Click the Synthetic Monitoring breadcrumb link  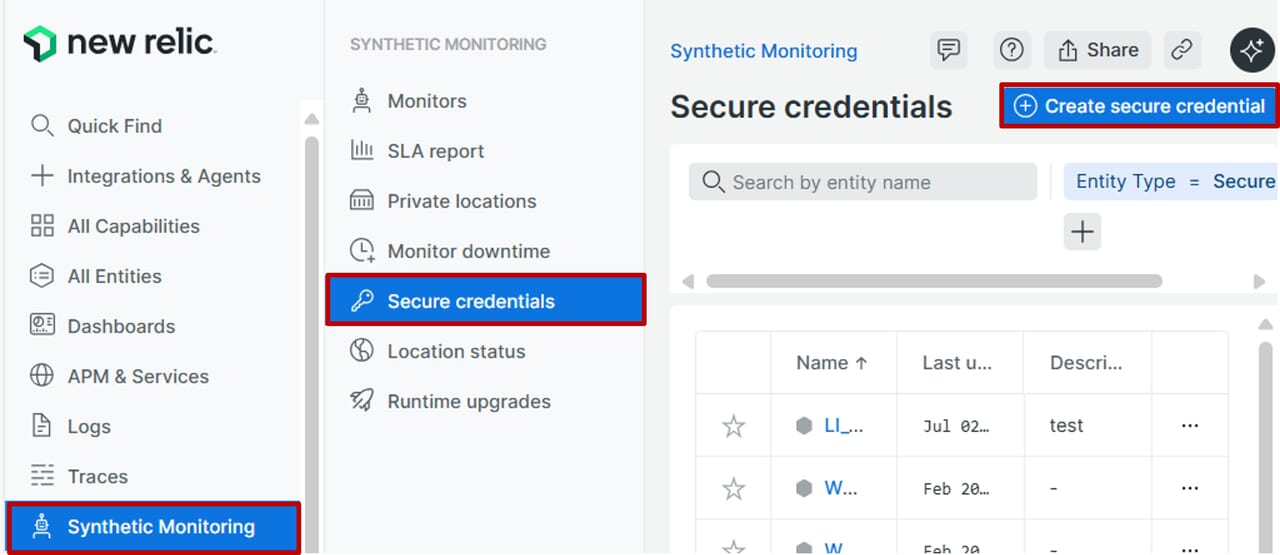[x=763, y=51]
